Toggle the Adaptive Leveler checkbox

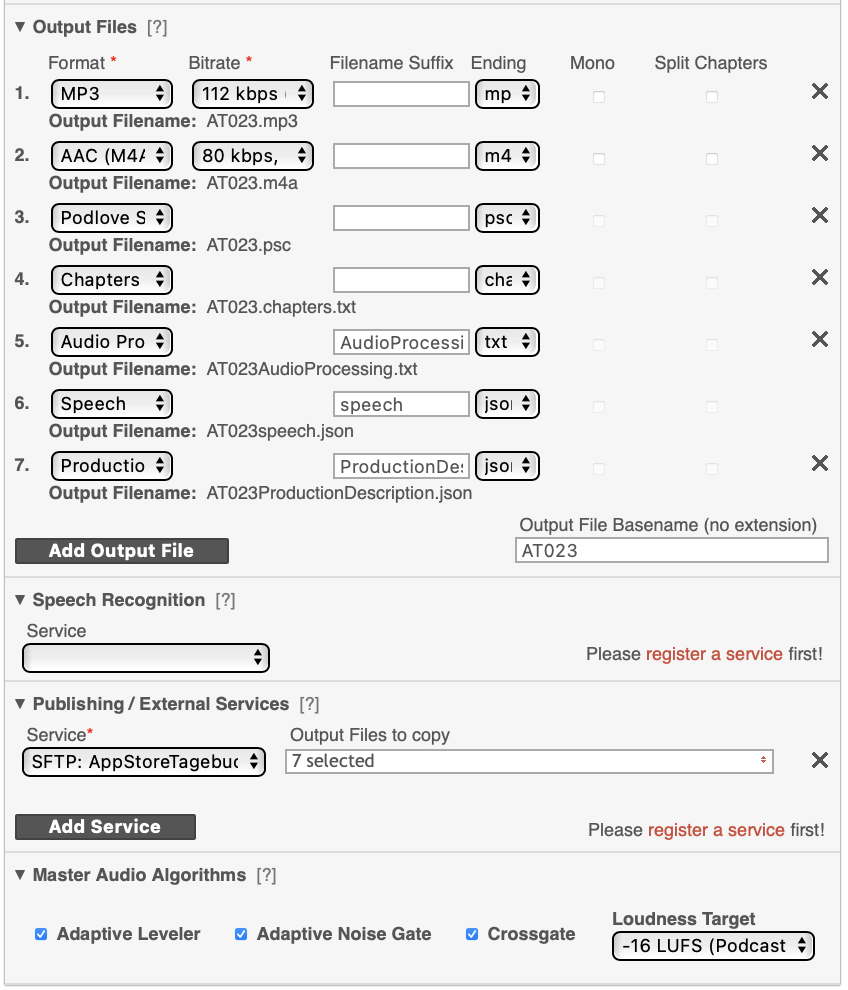(x=41, y=934)
